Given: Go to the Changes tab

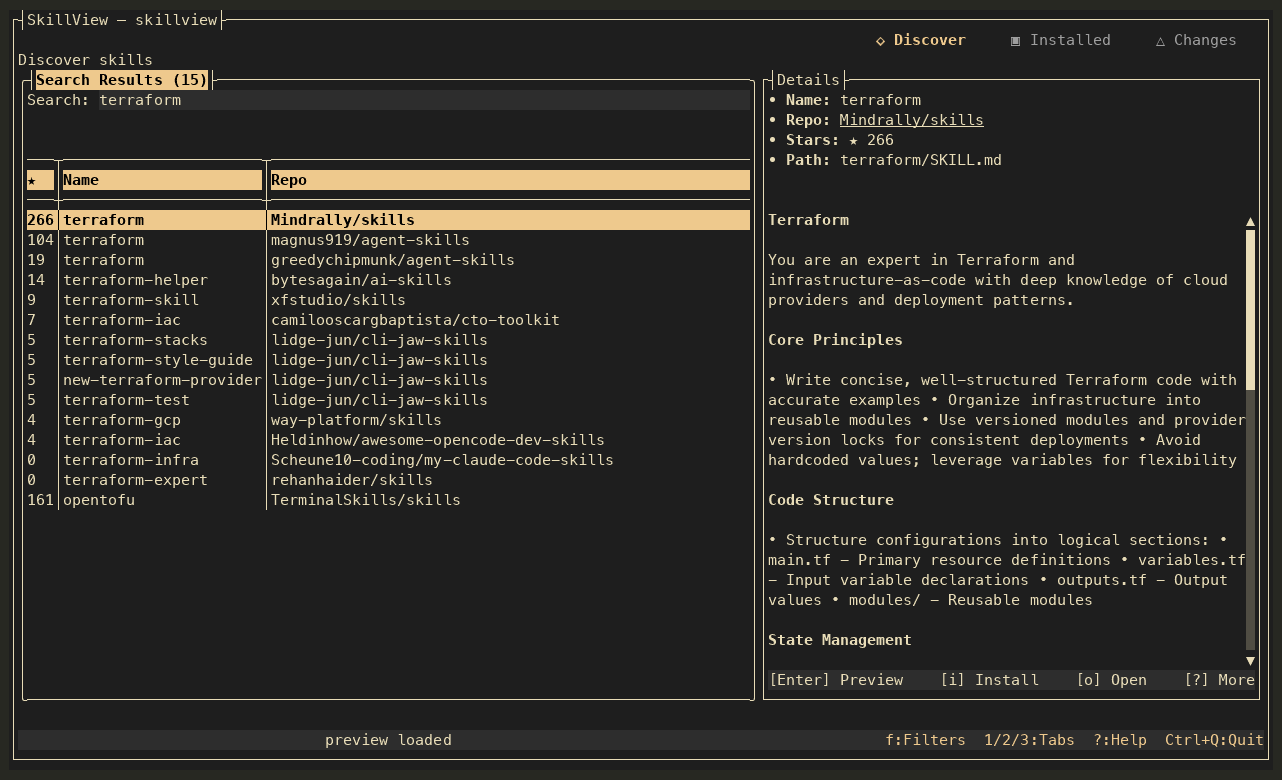Looking at the screenshot, I should 1196,40.
